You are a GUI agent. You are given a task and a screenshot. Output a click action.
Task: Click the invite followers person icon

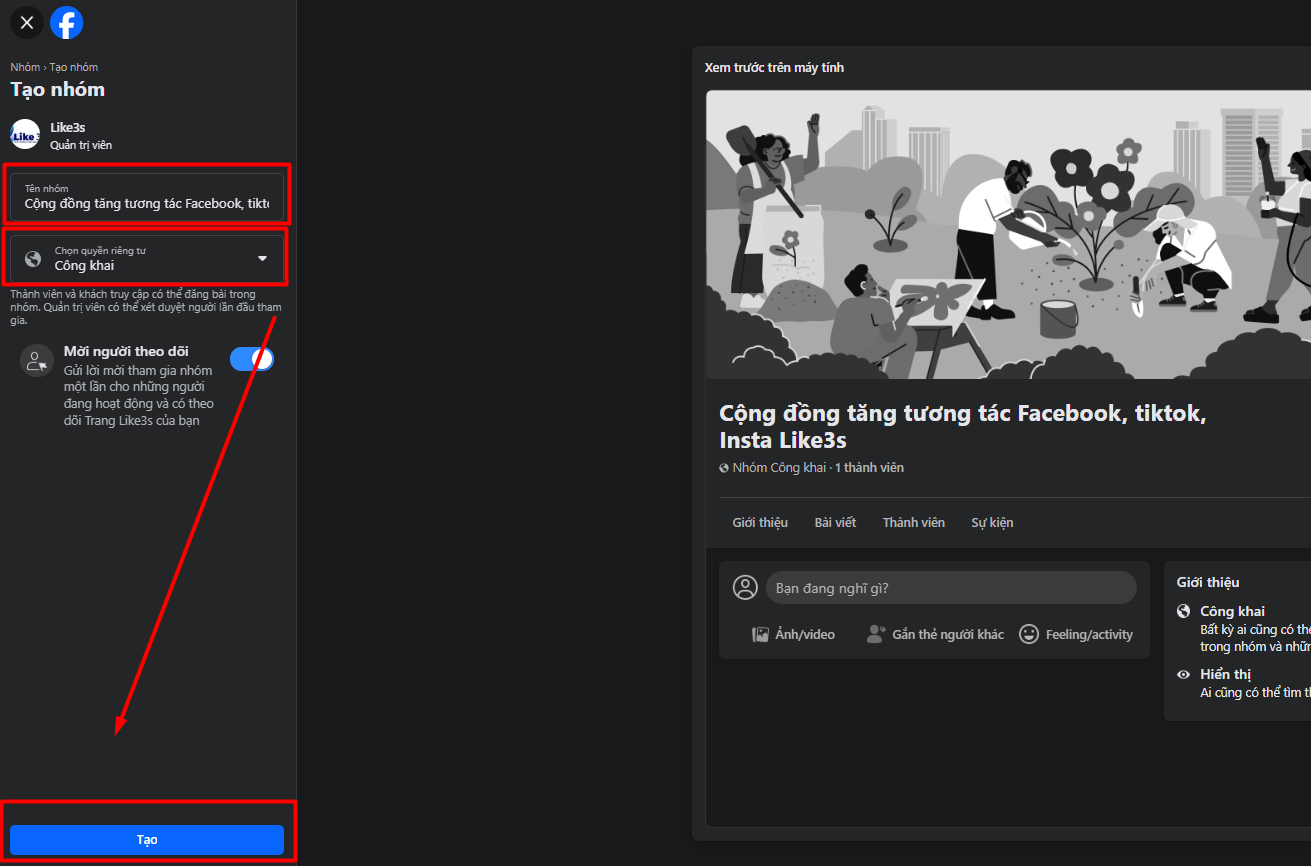click(37, 361)
